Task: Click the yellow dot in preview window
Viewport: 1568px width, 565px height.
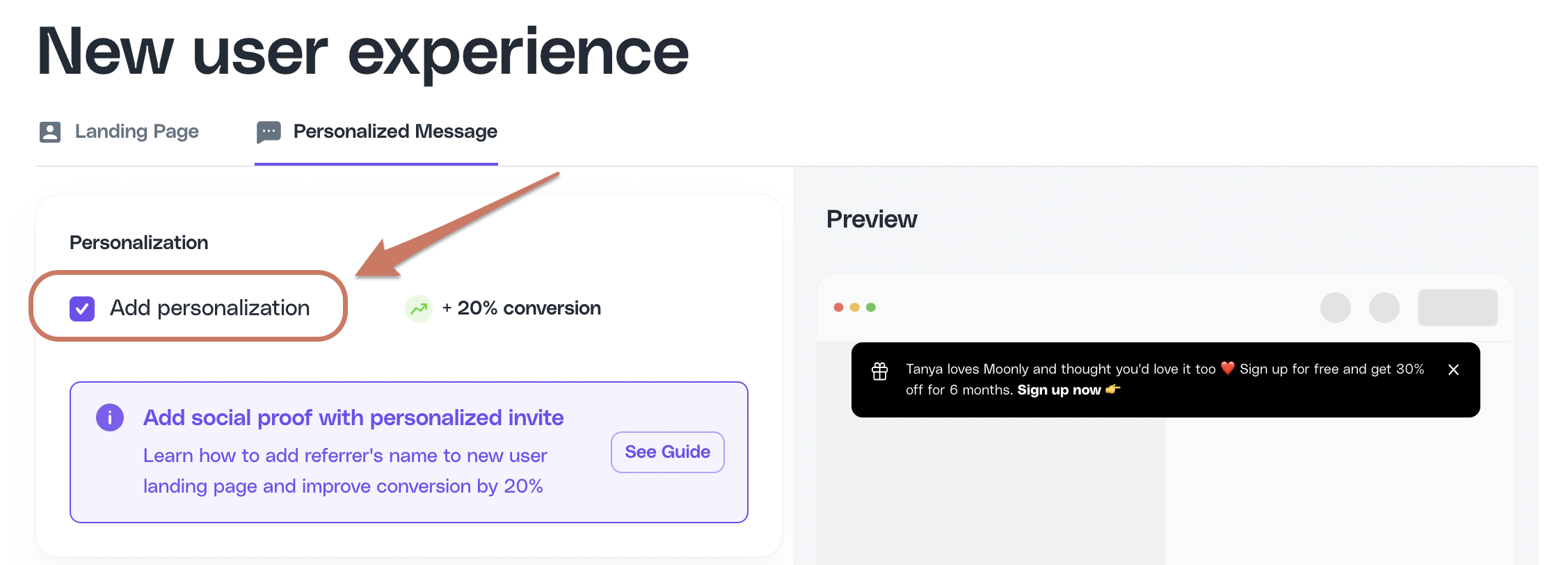Action: pos(855,307)
